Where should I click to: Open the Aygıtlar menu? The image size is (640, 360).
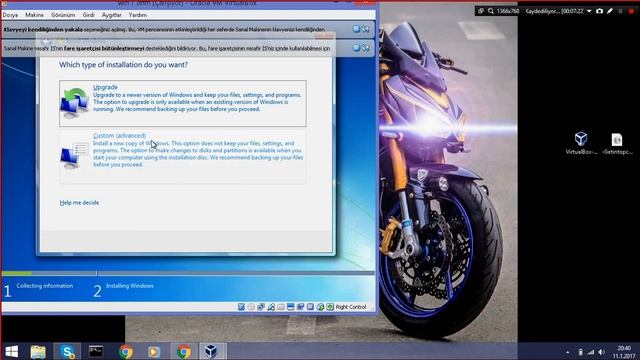tap(111, 15)
